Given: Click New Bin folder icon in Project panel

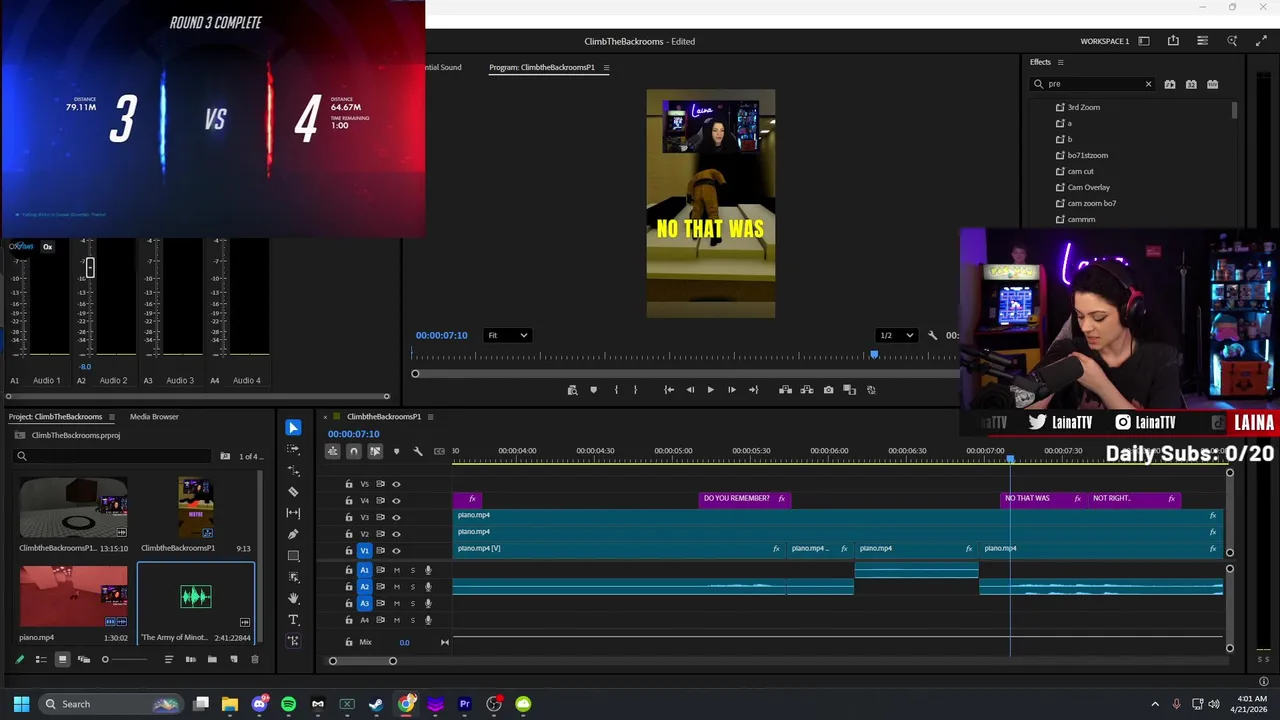Looking at the screenshot, I should 212,659.
